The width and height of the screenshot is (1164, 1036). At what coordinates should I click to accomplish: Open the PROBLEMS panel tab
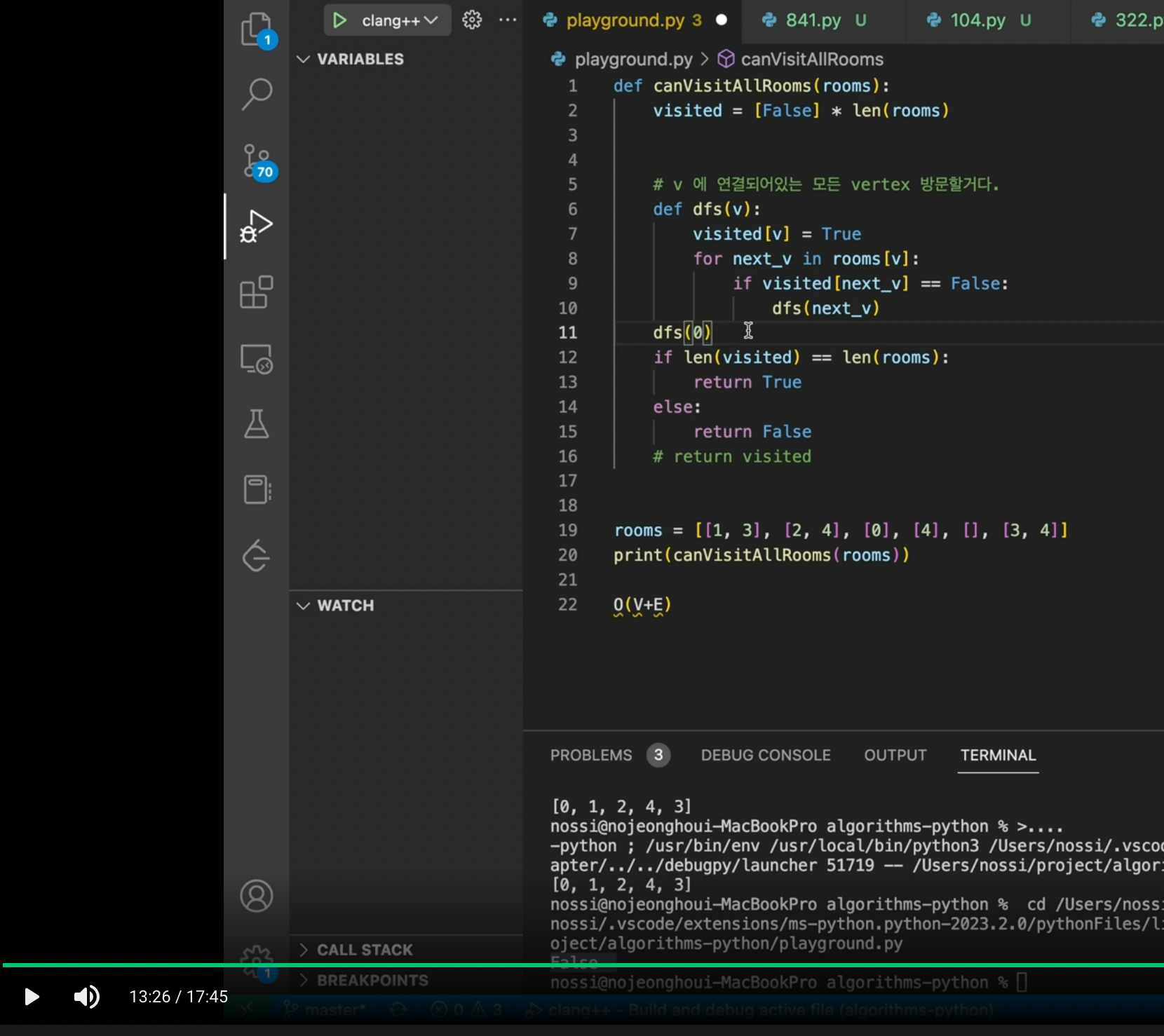[x=591, y=755]
